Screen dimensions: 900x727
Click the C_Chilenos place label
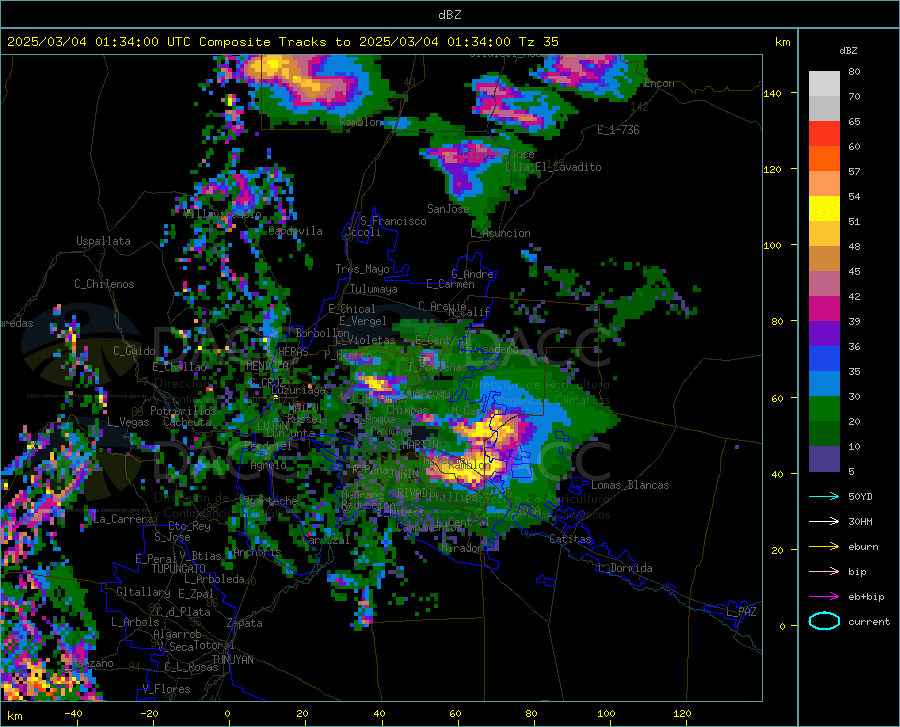point(104,284)
